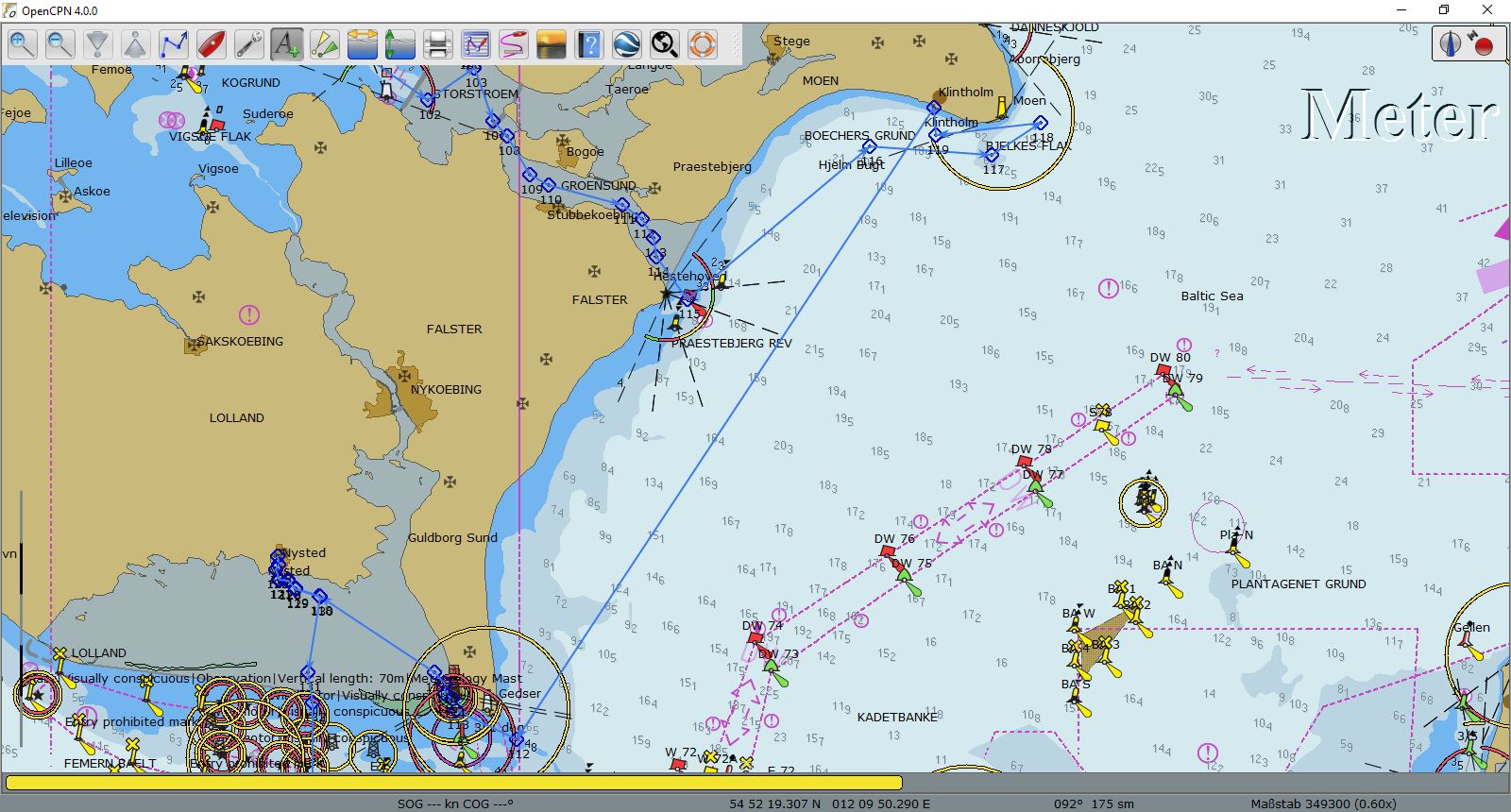
Task: Open the Route Manager
Action: click(476, 44)
